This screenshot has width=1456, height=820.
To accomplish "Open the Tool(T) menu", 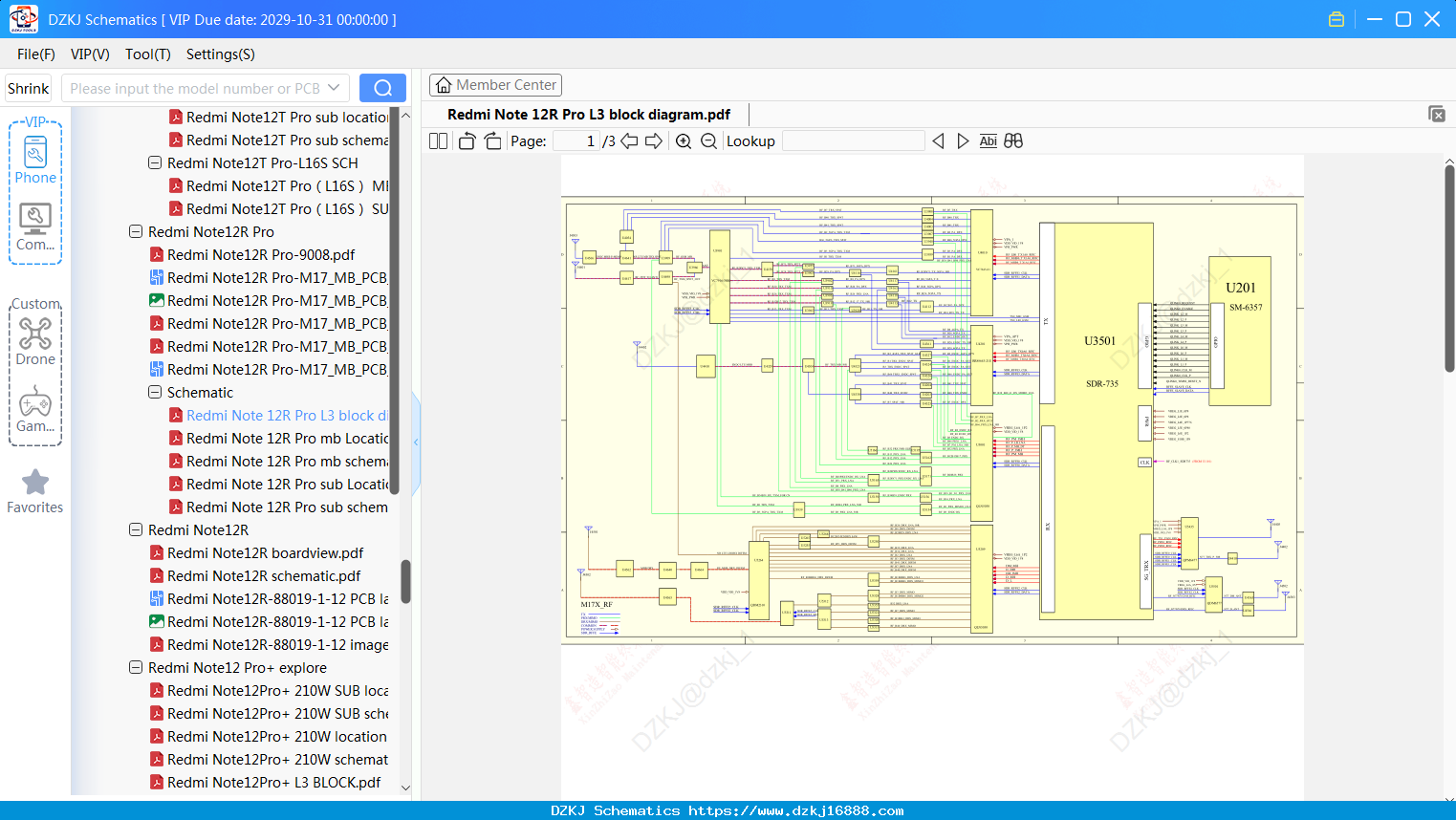I will [148, 54].
